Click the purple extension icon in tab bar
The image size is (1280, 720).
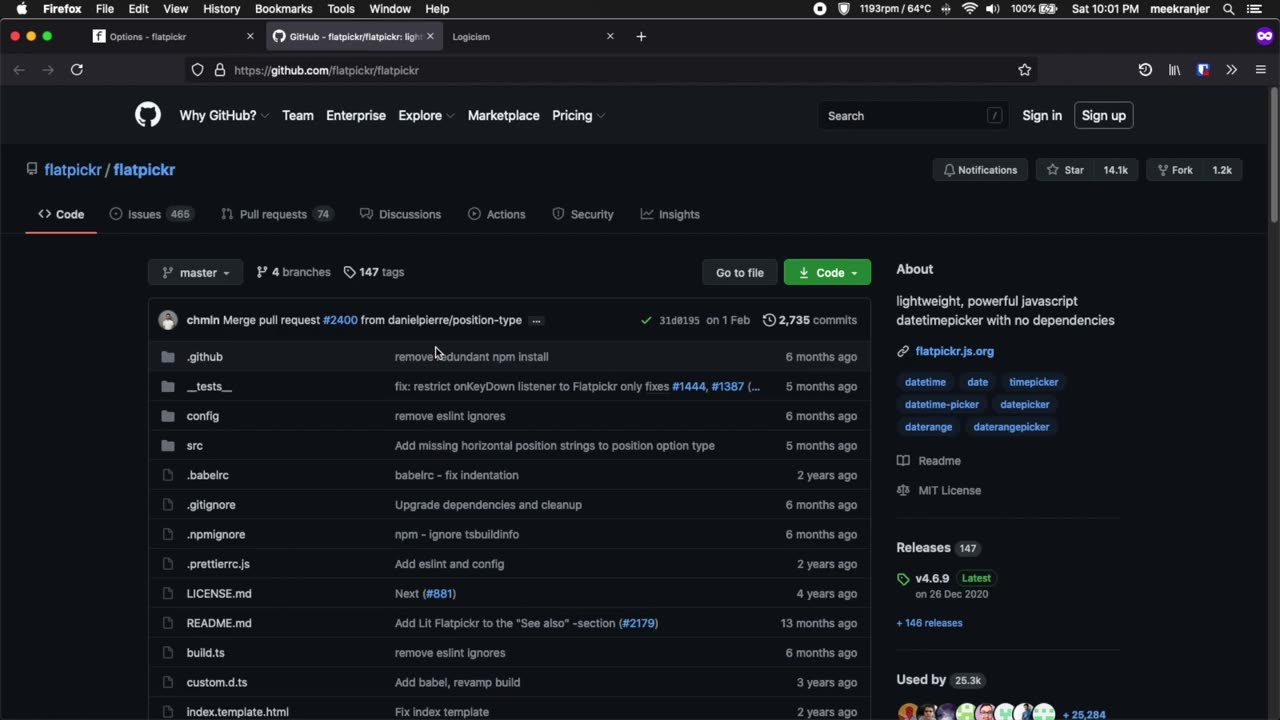coord(1264,36)
